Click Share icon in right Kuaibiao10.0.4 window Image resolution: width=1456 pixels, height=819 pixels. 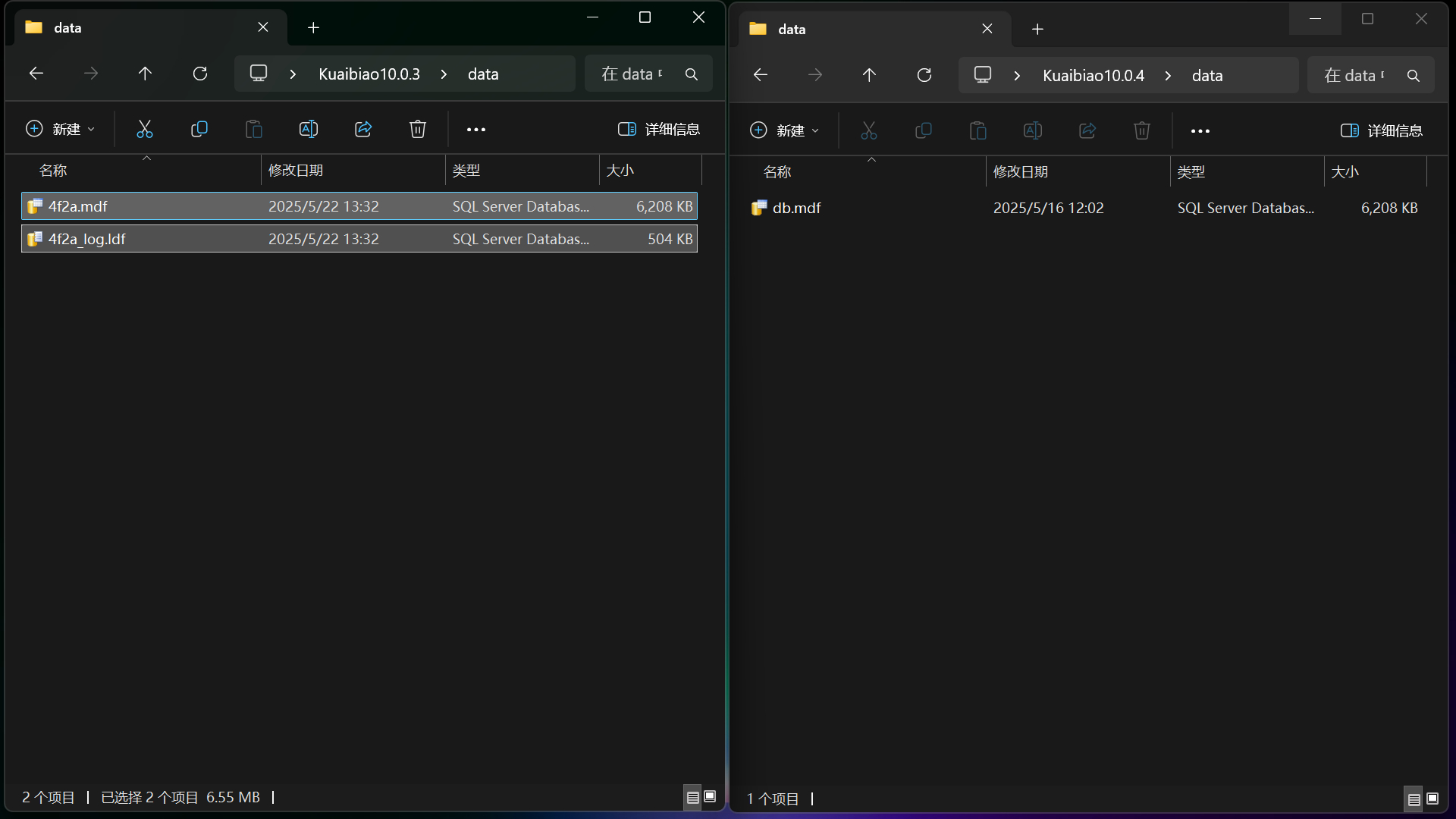click(1087, 130)
